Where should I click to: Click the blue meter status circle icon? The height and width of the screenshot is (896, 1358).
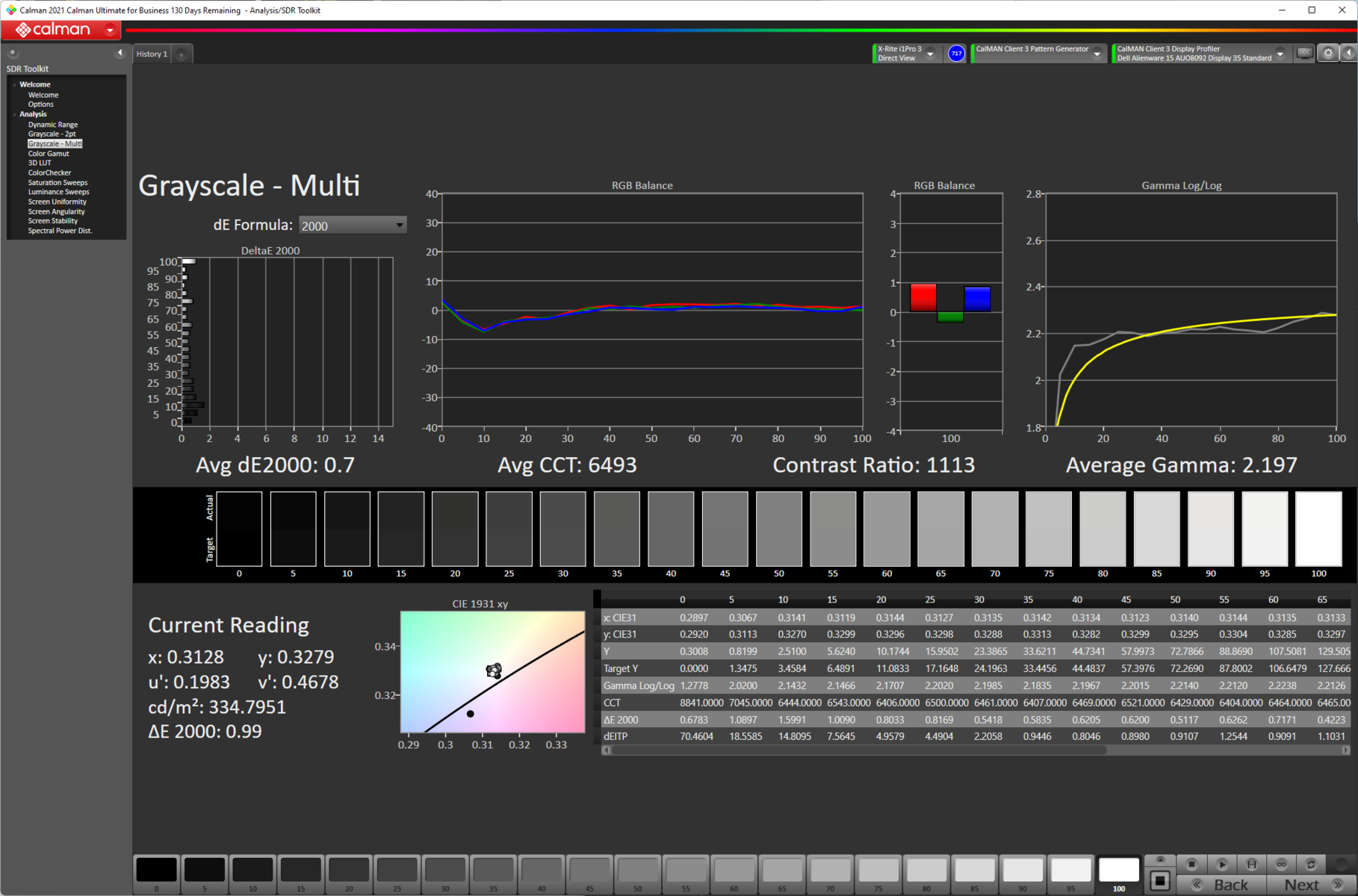pos(956,54)
